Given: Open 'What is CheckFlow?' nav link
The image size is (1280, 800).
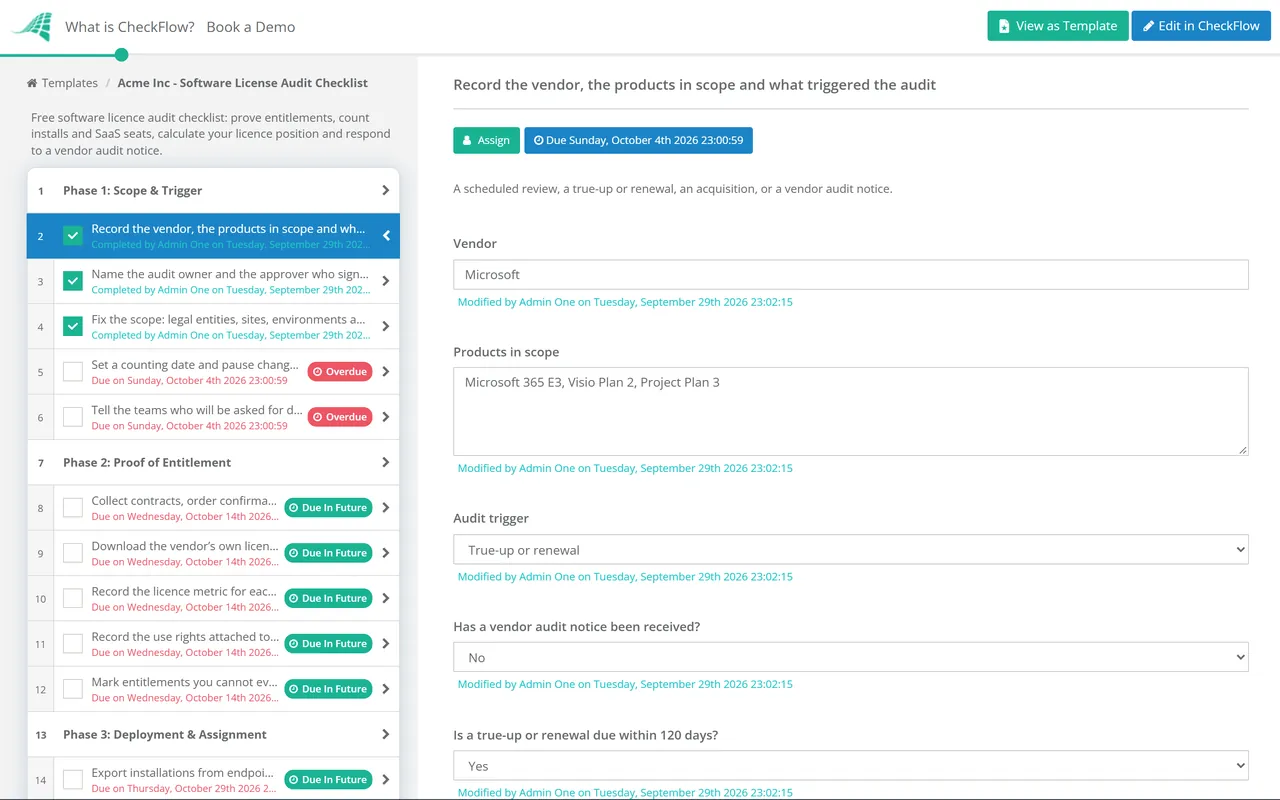Looking at the screenshot, I should [130, 27].
